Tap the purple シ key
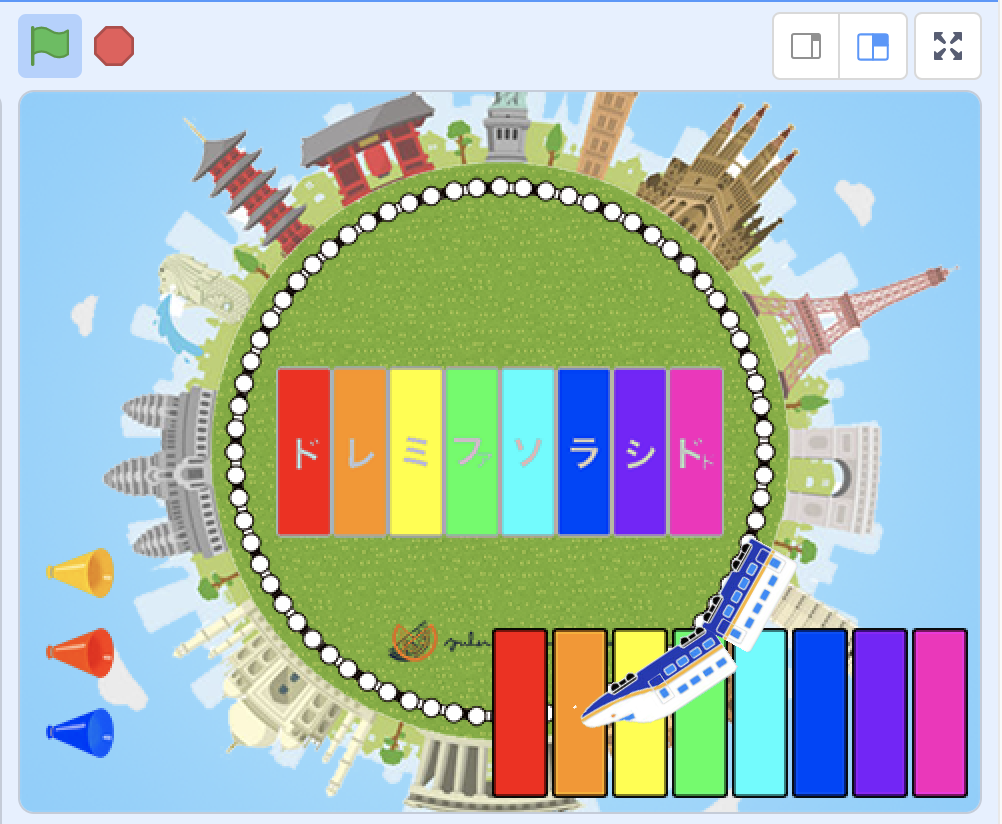The width and height of the screenshot is (1002, 824). click(640, 451)
